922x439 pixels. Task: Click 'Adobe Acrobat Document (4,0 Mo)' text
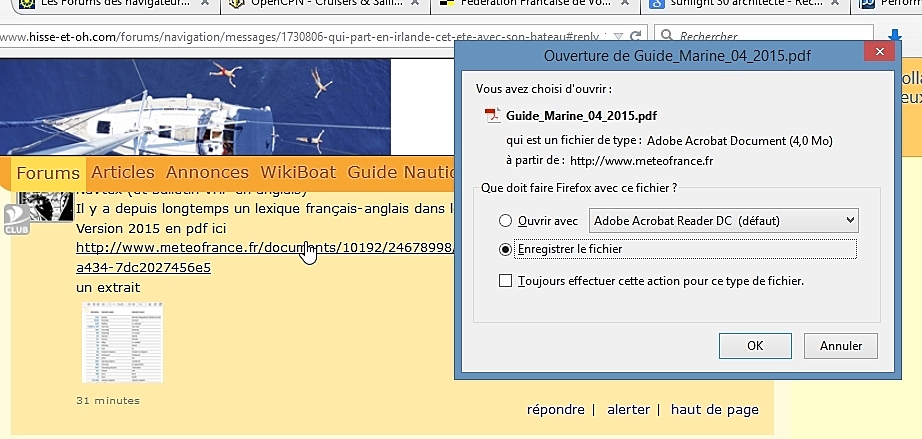740,140
